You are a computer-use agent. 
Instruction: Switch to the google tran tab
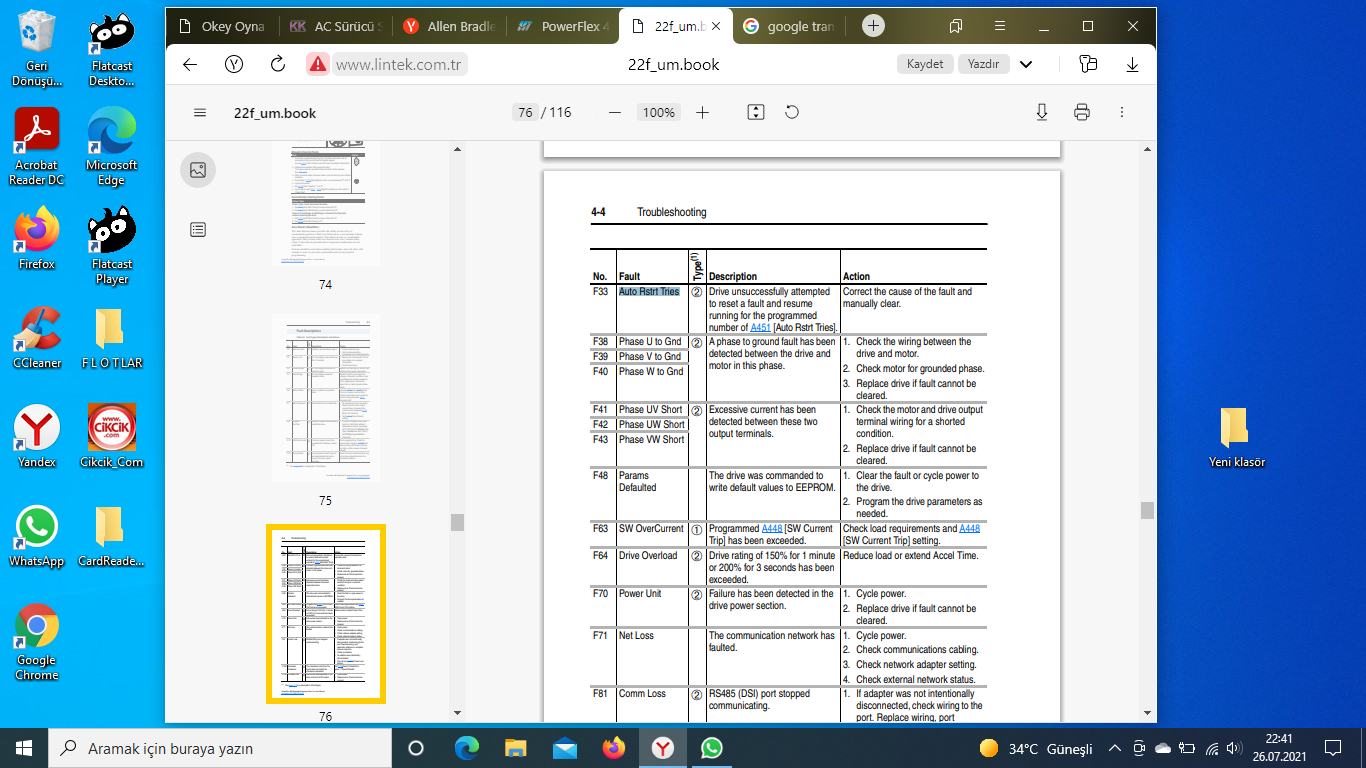(790, 27)
